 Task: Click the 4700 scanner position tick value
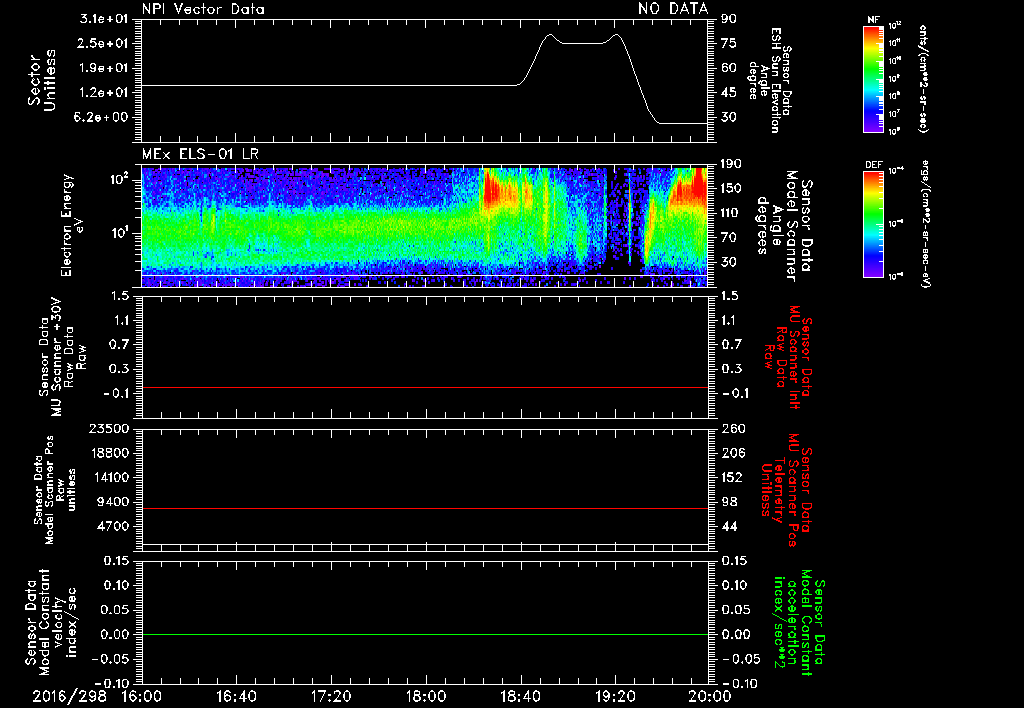(112, 526)
